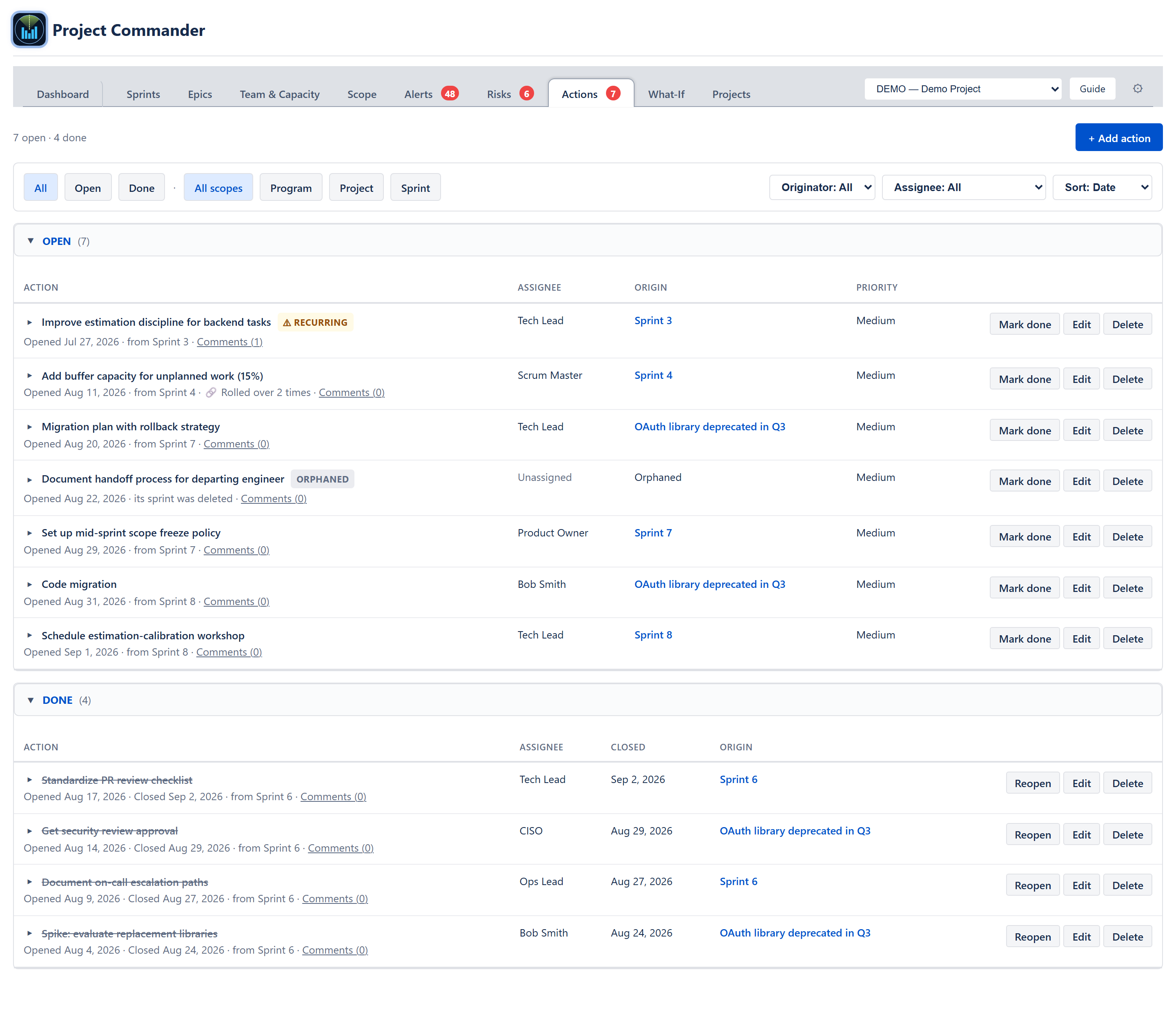Screen dimensions: 1176x1010
Task: Open the Sort: Date dropdown
Action: tap(1102, 187)
